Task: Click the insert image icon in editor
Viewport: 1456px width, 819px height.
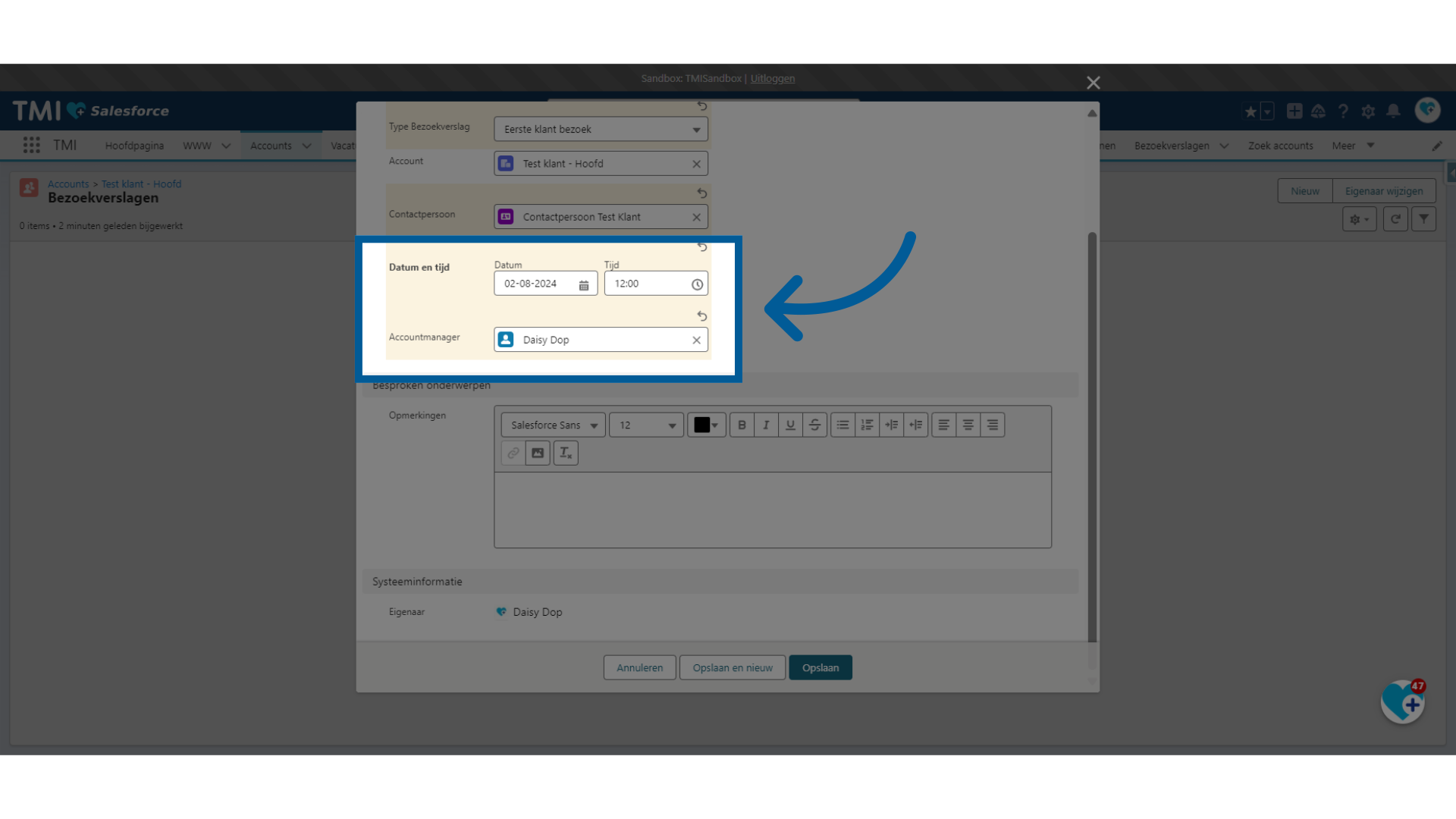Action: [x=538, y=453]
